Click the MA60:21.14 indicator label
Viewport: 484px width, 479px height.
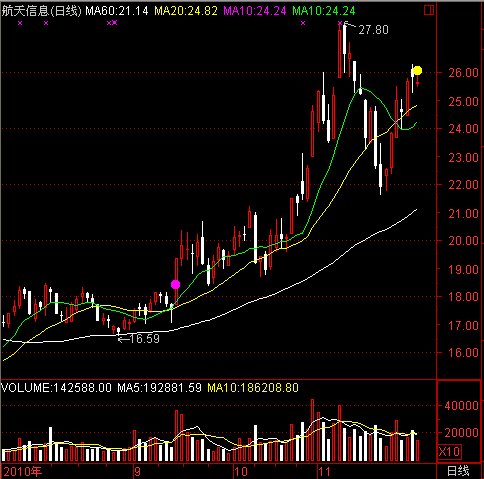click(117, 11)
